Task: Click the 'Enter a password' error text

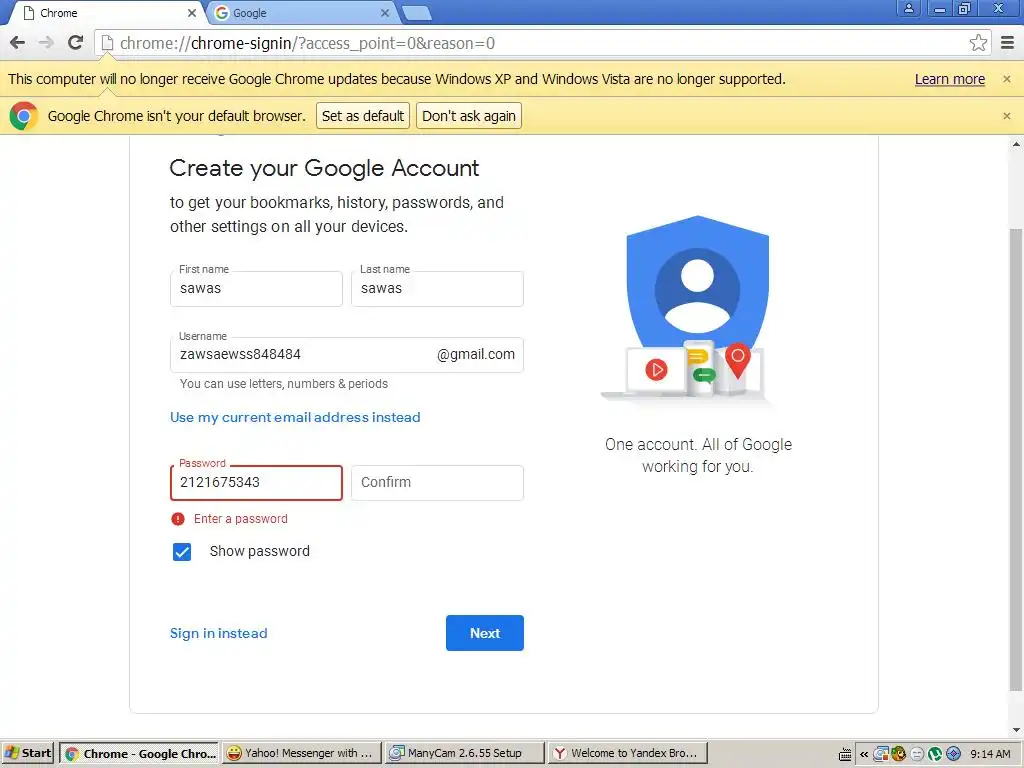Action: (241, 519)
